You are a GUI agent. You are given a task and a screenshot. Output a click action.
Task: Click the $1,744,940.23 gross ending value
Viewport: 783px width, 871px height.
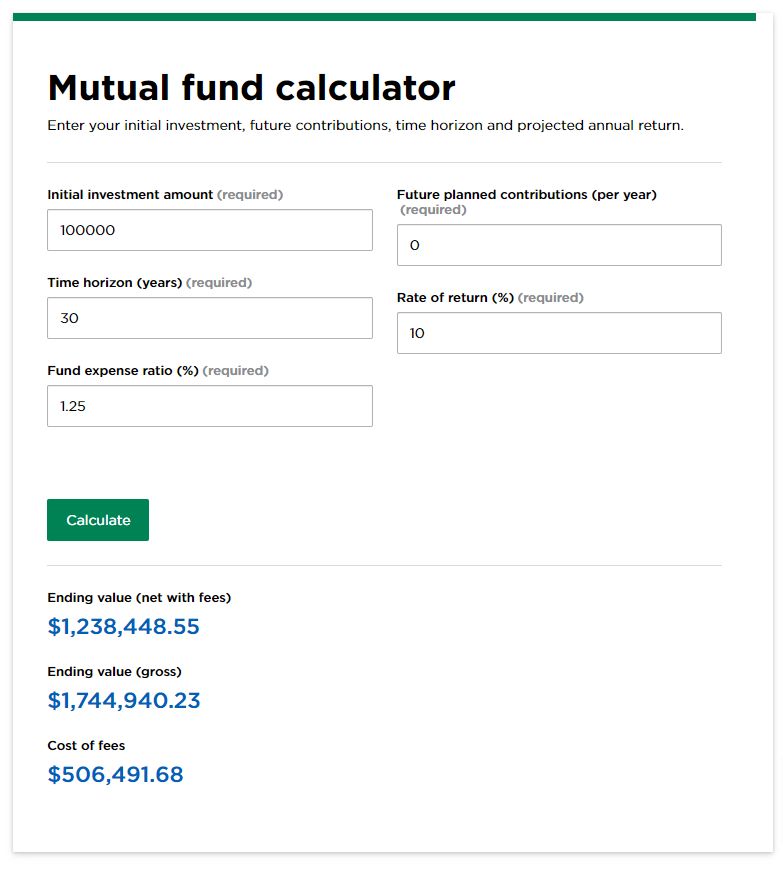tap(124, 701)
